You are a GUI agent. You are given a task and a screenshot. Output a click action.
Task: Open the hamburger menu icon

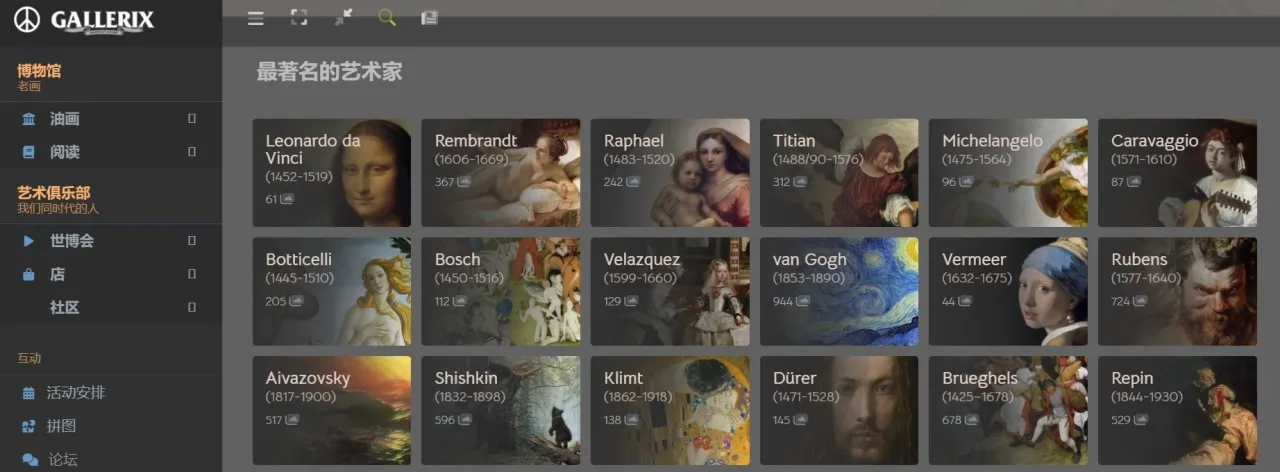(256, 17)
